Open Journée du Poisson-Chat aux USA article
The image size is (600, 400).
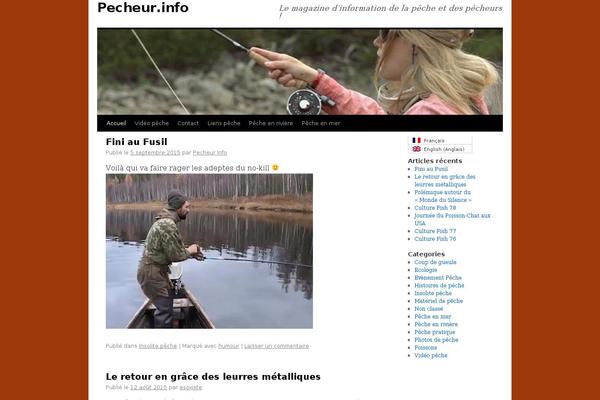[x=452, y=219]
